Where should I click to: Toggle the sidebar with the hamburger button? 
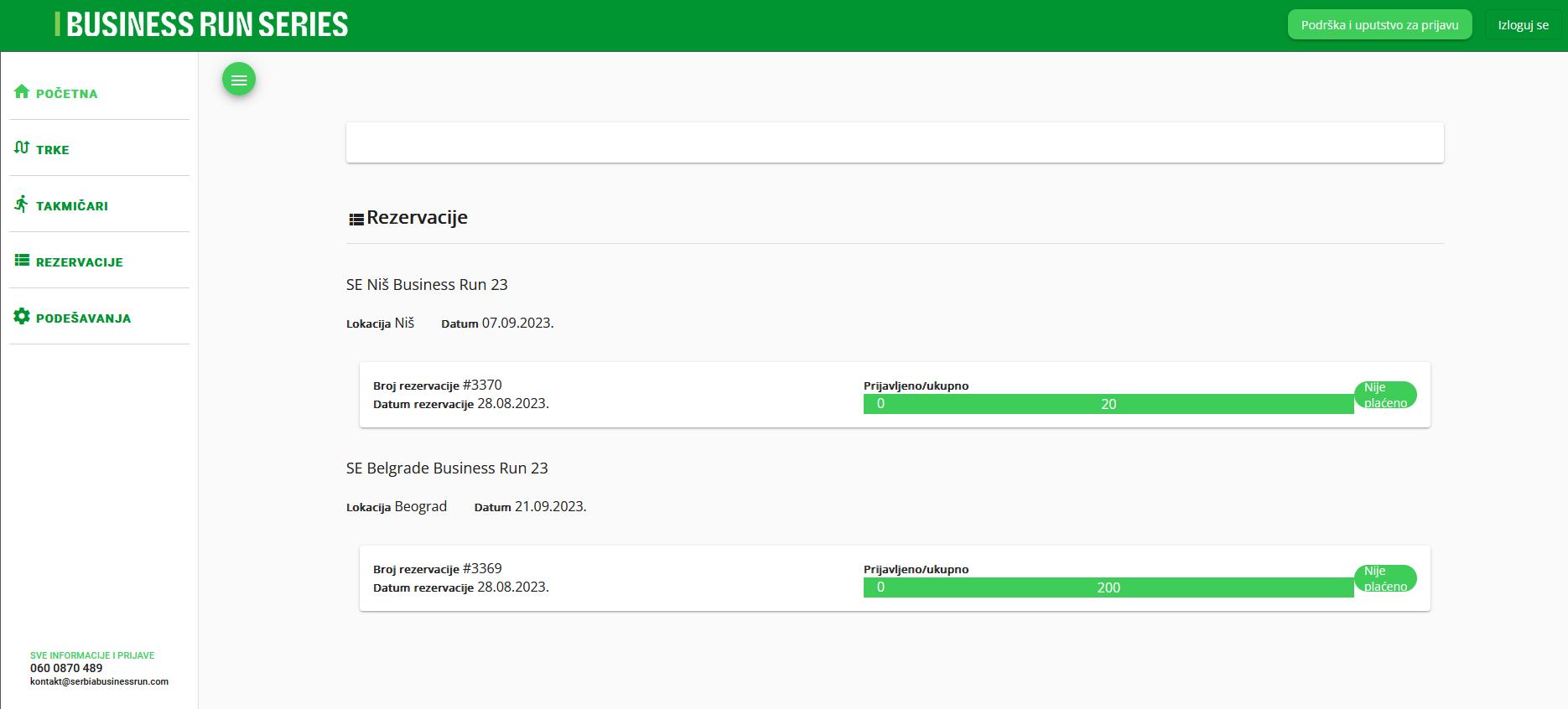239,80
